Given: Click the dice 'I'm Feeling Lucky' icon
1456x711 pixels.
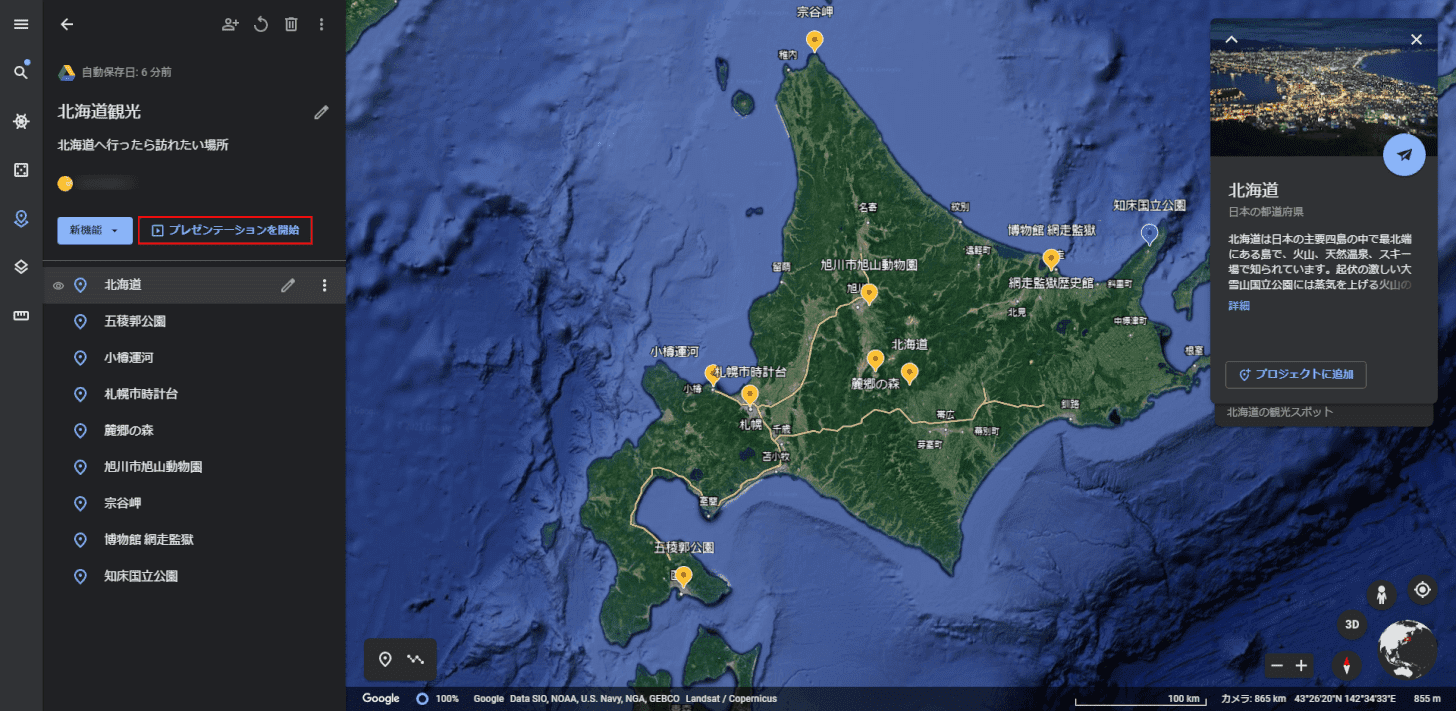Looking at the screenshot, I should tap(21, 170).
